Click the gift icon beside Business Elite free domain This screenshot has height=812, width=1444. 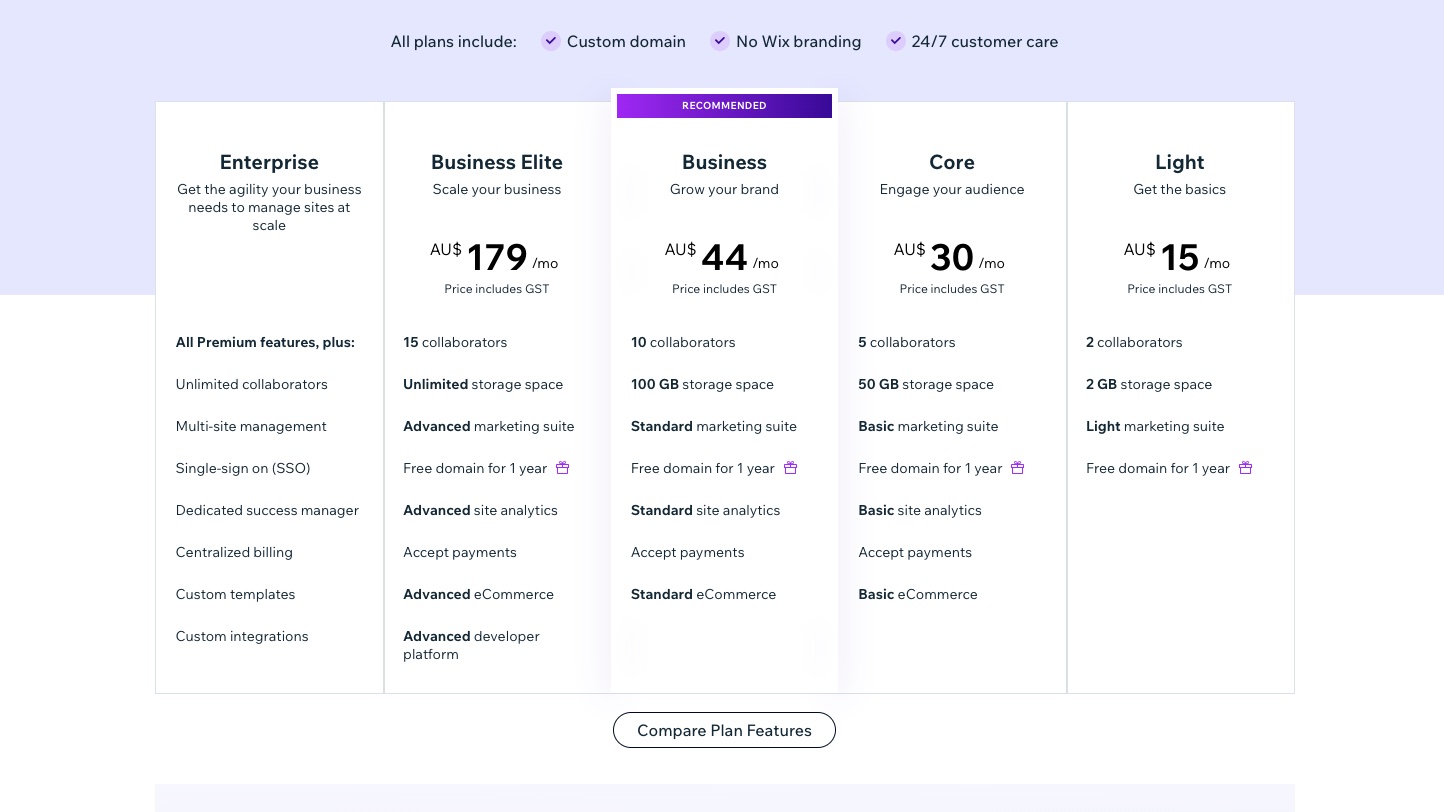(x=562, y=467)
